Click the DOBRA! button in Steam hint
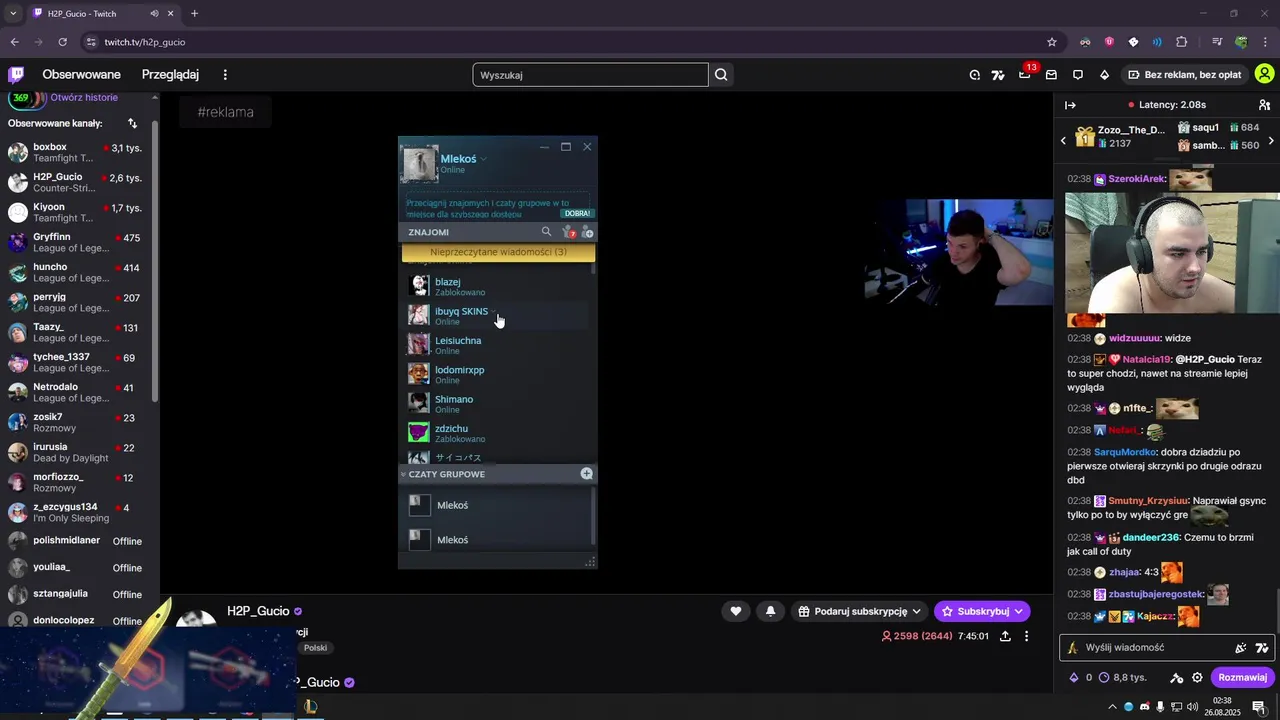1280x720 pixels. [577, 213]
